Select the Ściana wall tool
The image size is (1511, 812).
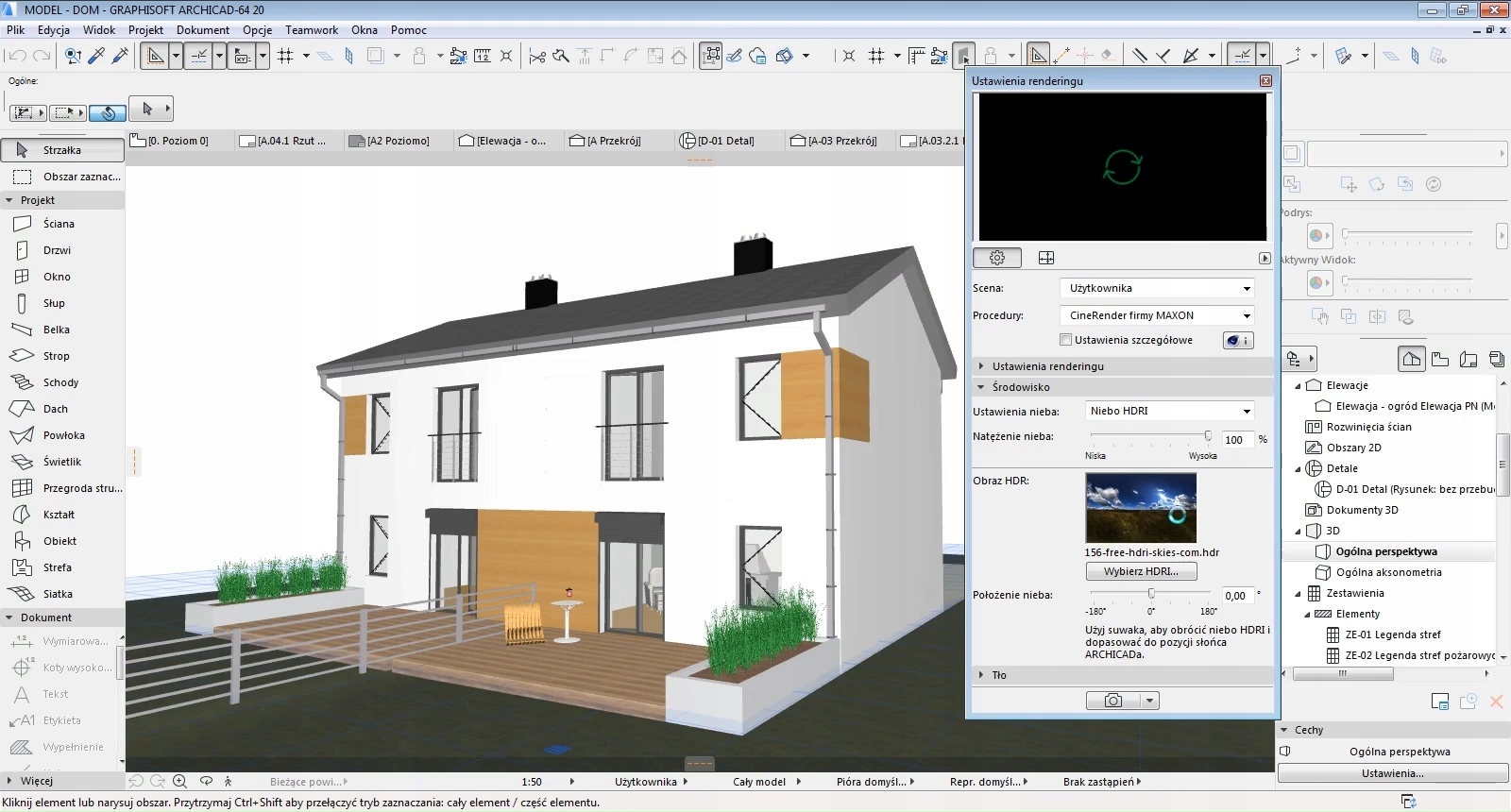point(58,224)
